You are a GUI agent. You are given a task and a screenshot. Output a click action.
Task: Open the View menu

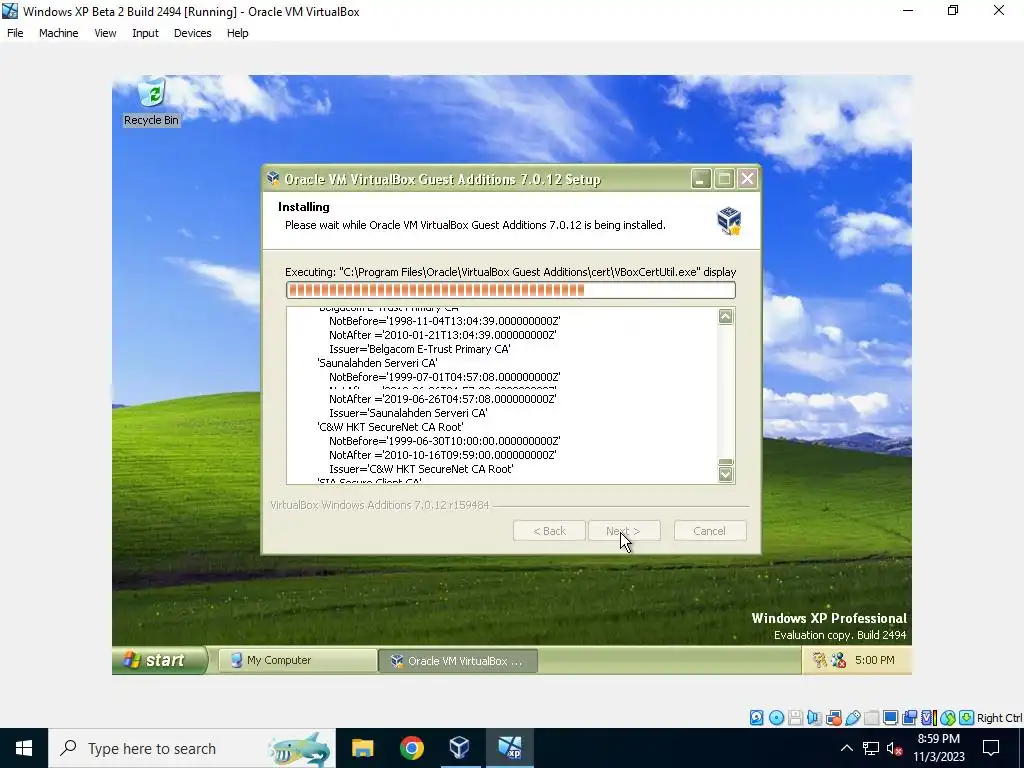(x=105, y=33)
